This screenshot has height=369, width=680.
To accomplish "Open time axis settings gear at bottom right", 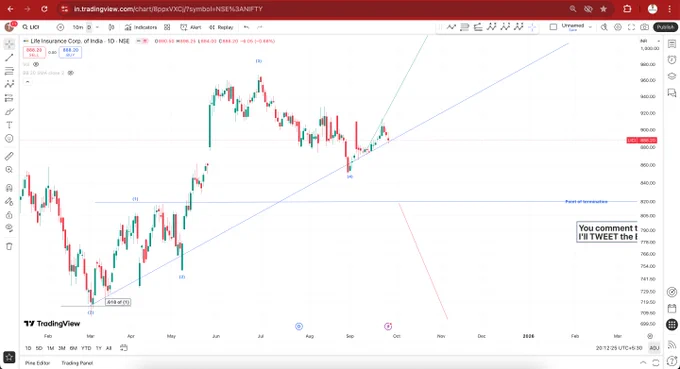I will pos(650,336).
